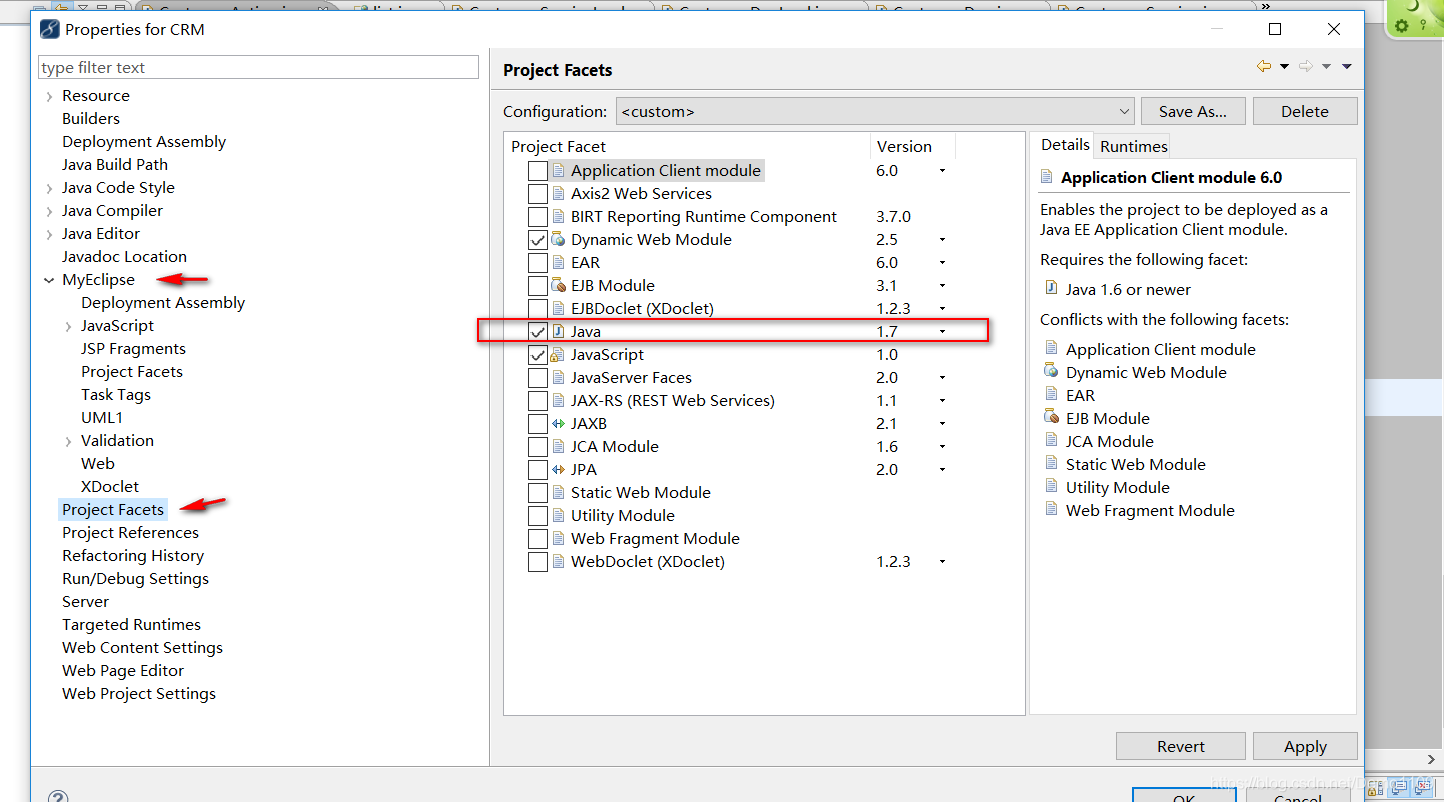Click the Apply button
The width and height of the screenshot is (1444, 802).
point(1305,746)
